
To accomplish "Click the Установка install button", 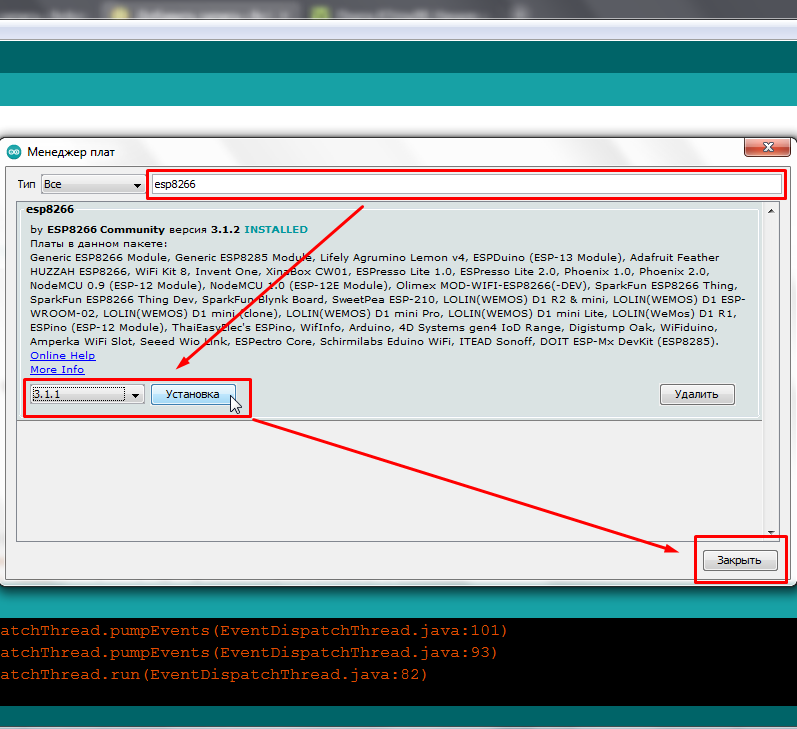I will tap(193, 394).
